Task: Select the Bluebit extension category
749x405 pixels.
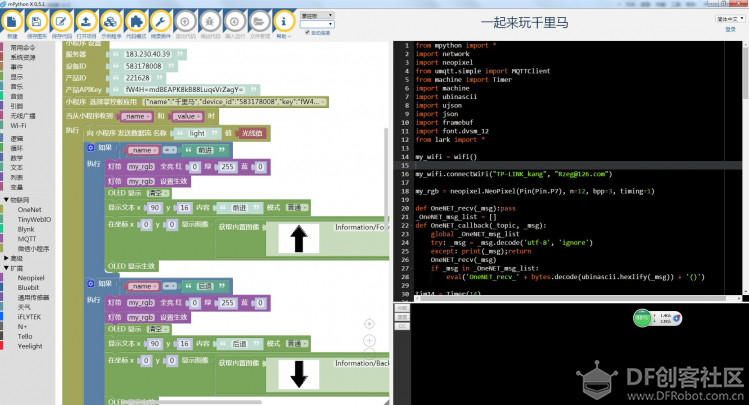Action: (28, 288)
